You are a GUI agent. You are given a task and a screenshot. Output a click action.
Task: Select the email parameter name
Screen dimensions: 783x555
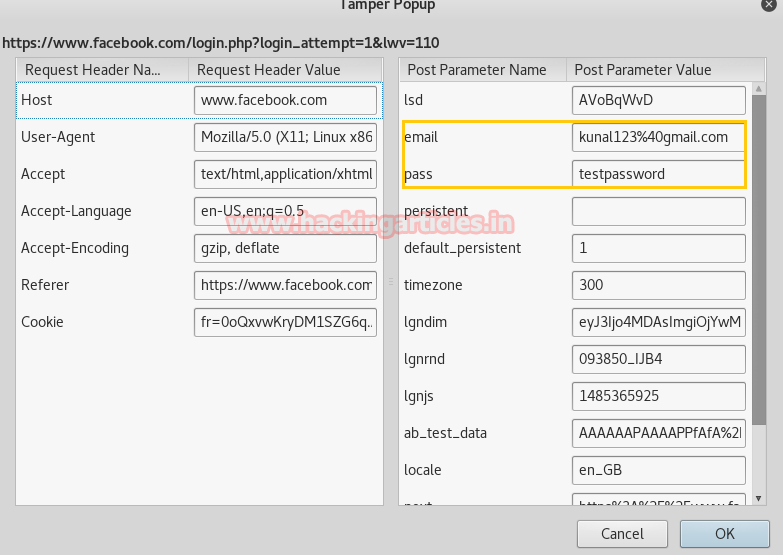tap(421, 137)
